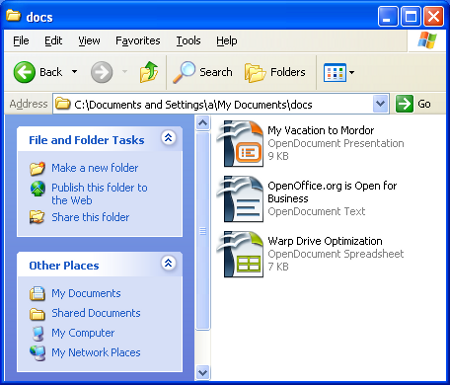Click the address bar path field
Screen dimensions: 450x385
click(221, 105)
